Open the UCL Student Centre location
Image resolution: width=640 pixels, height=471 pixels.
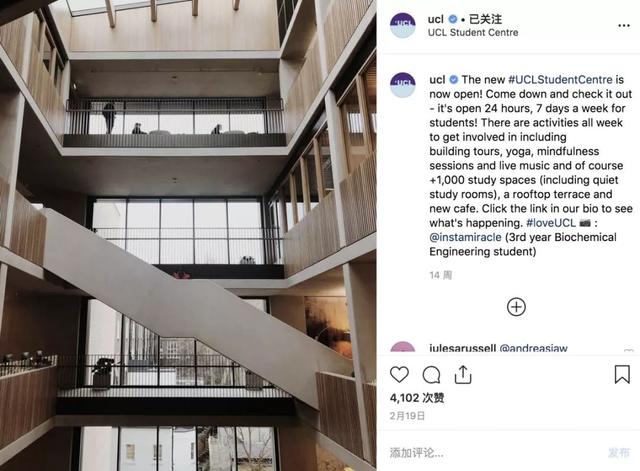tap(473, 33)
